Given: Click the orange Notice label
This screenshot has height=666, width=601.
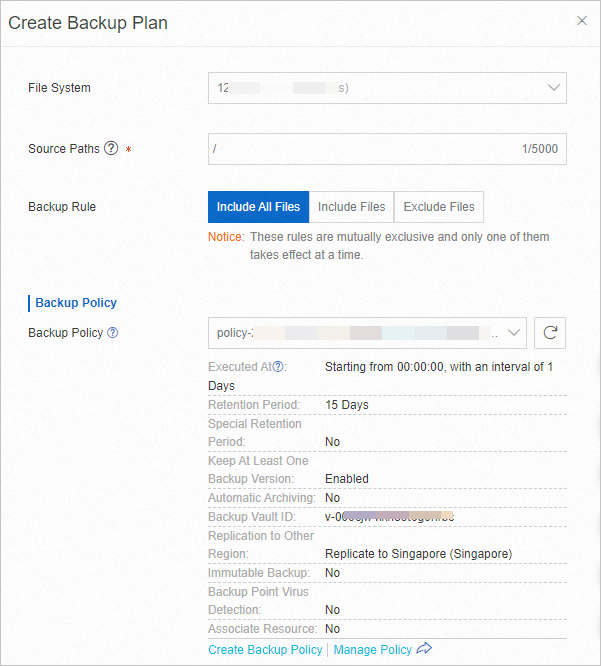Looking at the screenshot, I should coord(226,237).
